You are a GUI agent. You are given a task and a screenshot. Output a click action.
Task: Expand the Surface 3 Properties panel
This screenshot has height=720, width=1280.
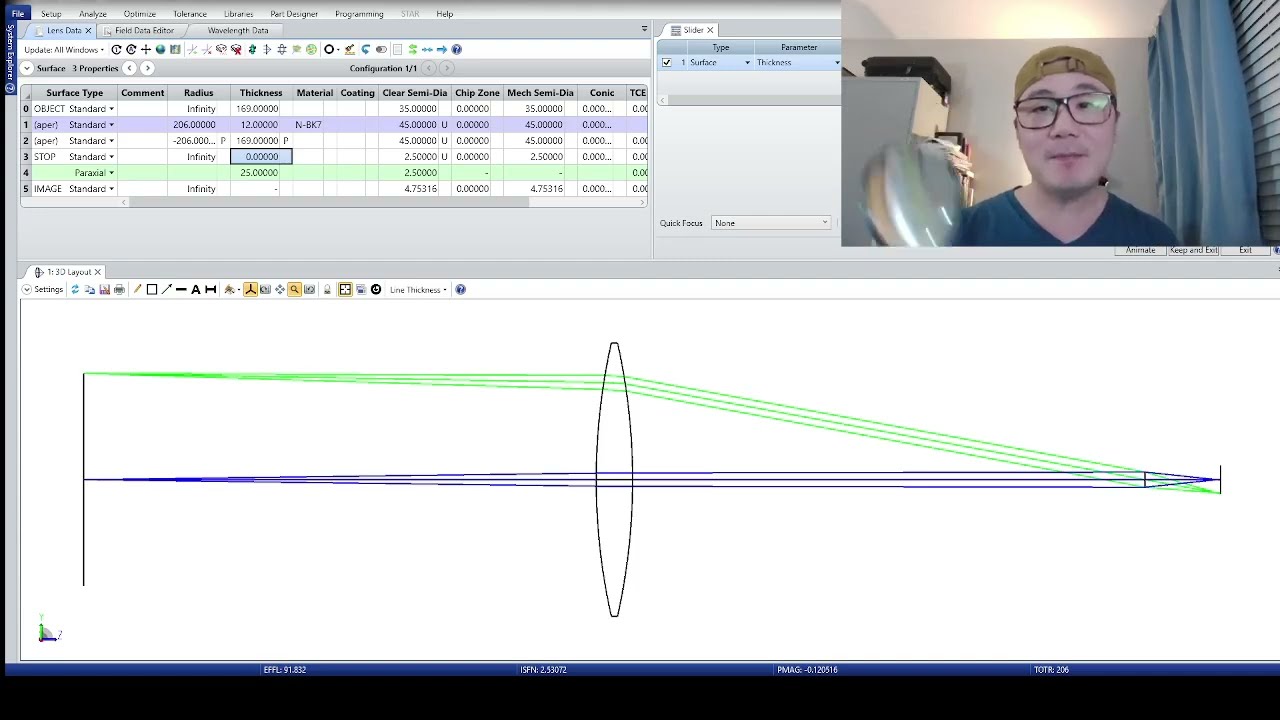[27, 68]
